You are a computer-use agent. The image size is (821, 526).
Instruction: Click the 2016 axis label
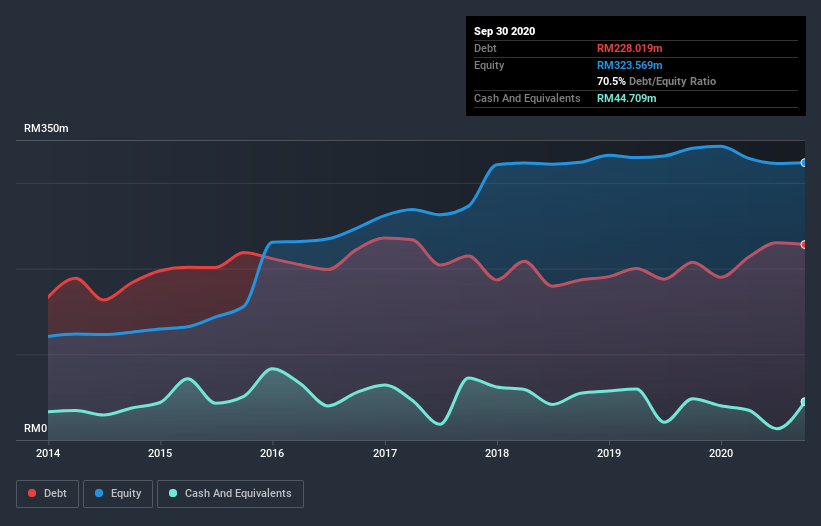tap(272, 453)
